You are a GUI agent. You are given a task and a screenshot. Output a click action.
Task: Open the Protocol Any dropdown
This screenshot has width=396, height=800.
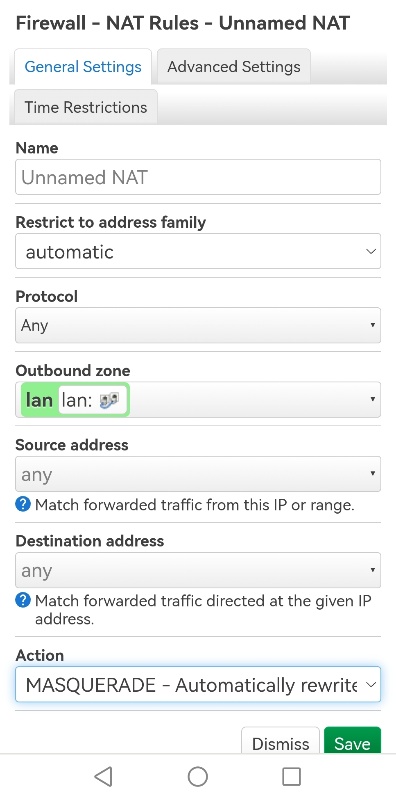pos(198,325)
